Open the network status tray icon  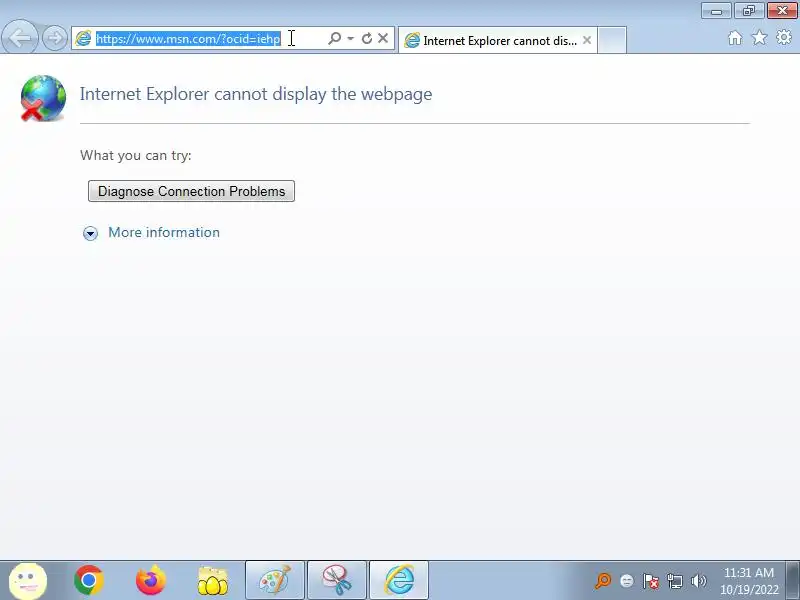click(674, 581)
